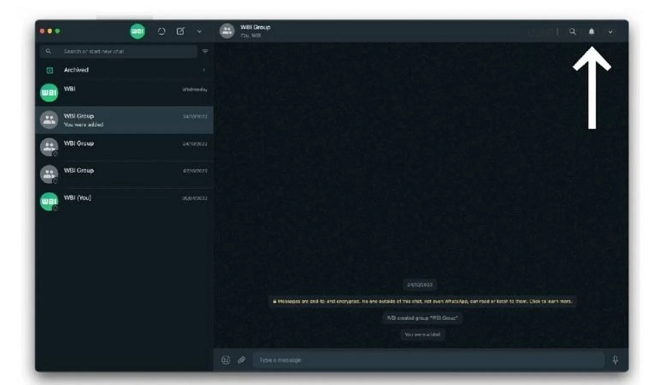This screenshot has width=650, height=385.
Task: Click the green macOS zoom window button
Action: (x=58, y=31)
